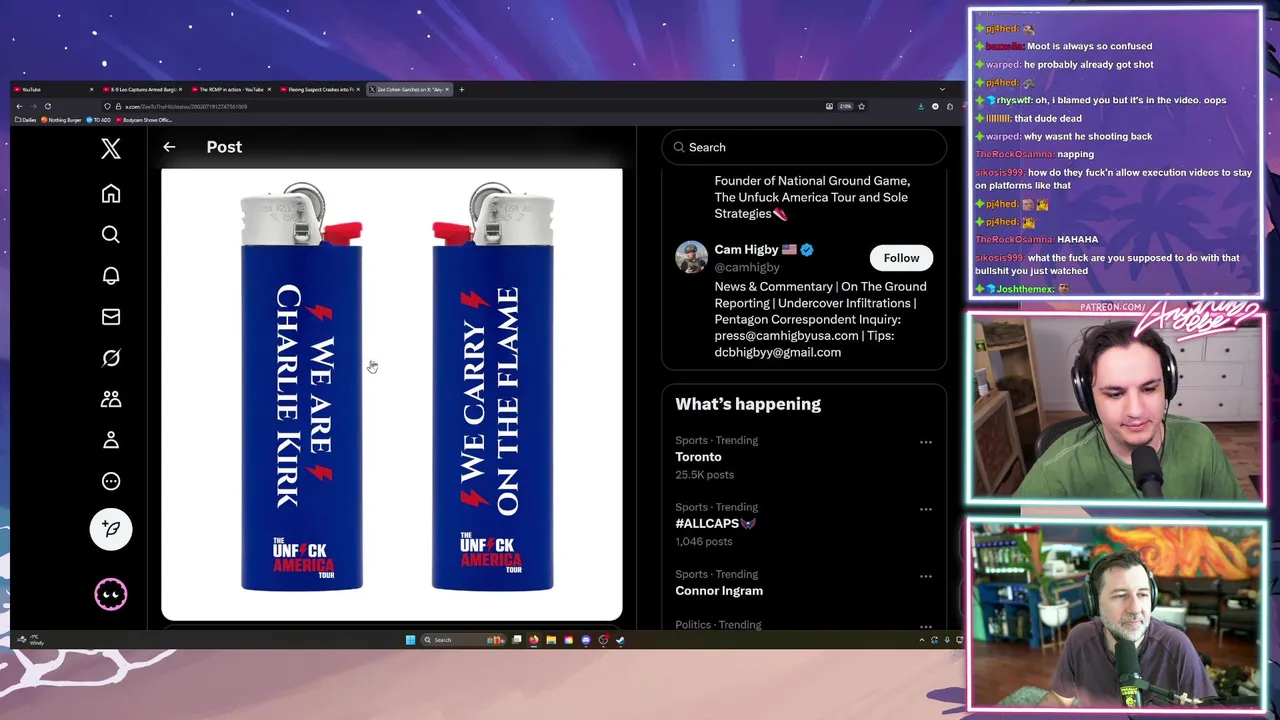
Task: Expand the browser tab list chevron
Action: (x=942, y=89)
